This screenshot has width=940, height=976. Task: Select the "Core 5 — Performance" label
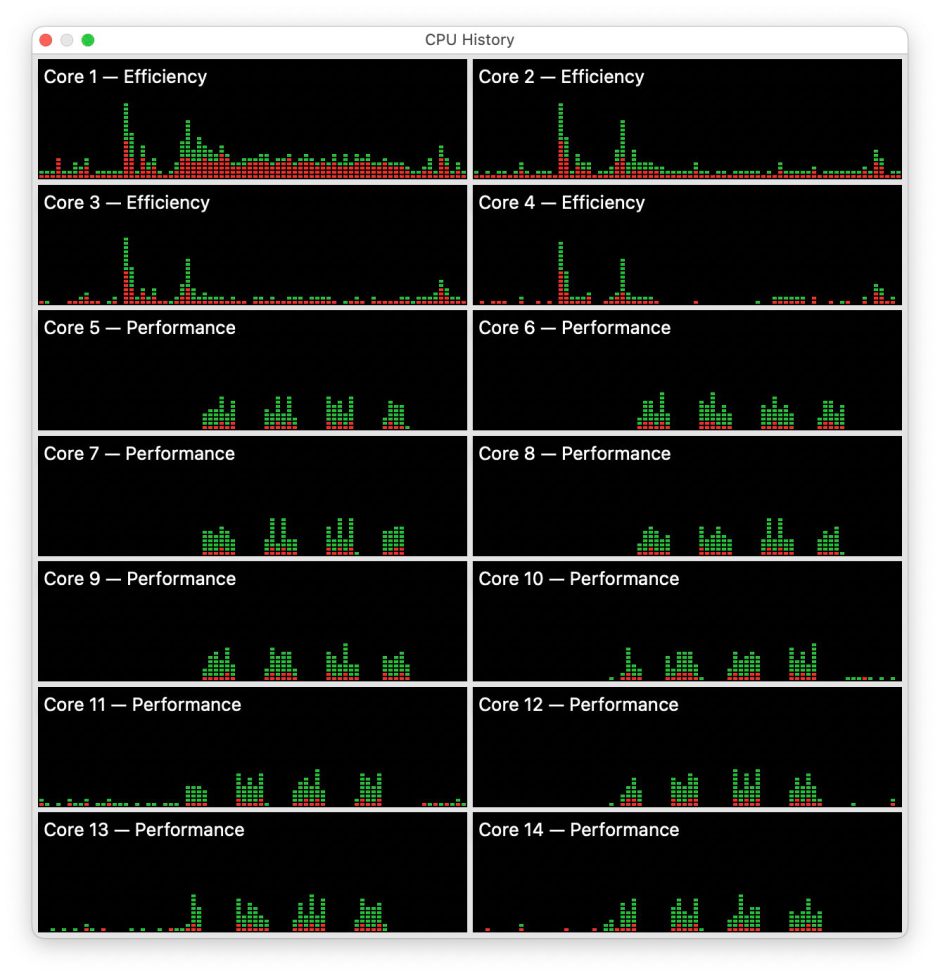(x=139, y=327)
